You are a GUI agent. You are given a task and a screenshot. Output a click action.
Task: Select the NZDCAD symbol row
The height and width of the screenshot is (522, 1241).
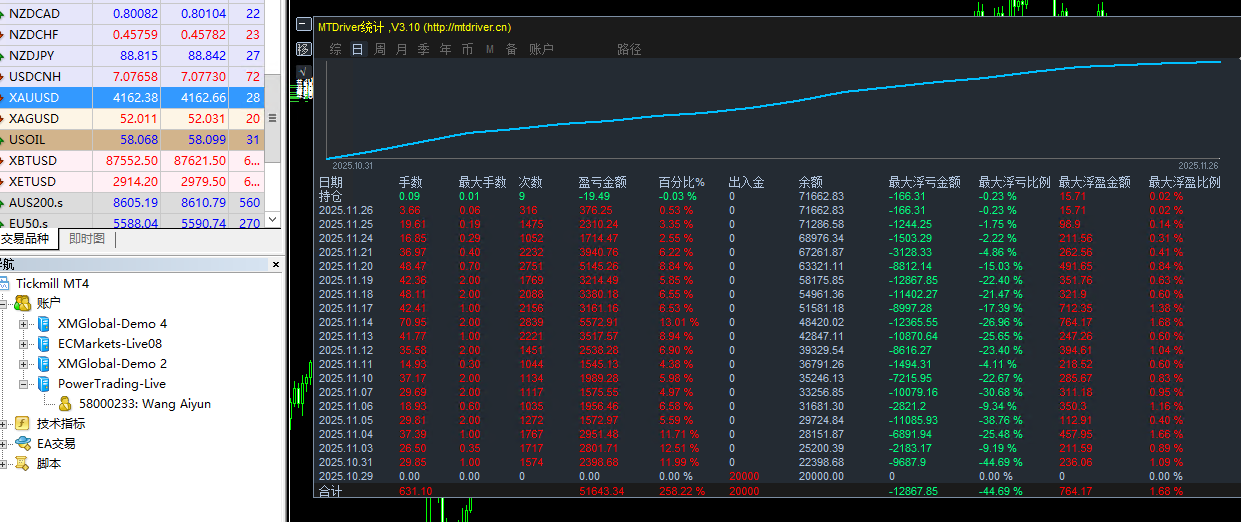pyautogui.click(x=132, y=14)
